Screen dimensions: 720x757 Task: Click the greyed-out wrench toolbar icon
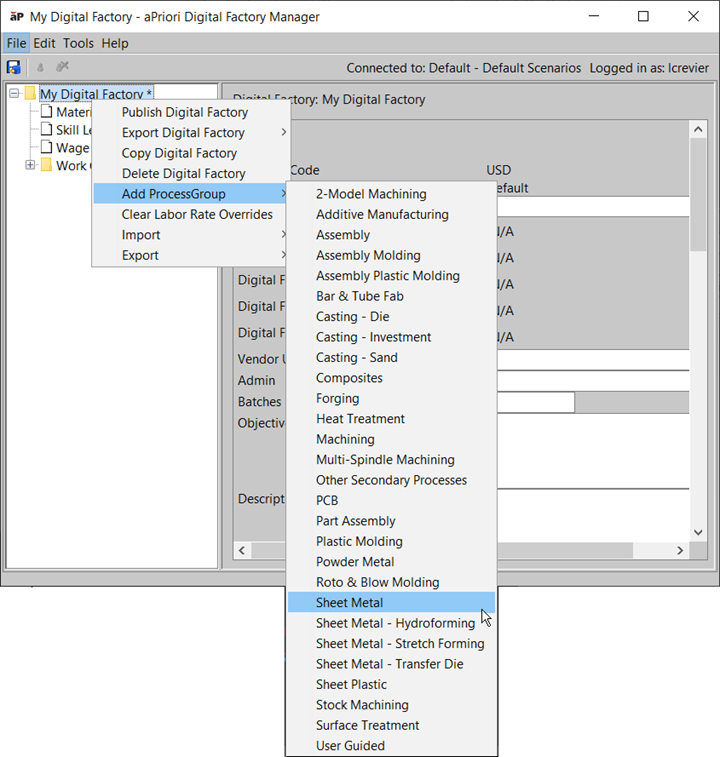(62, 67)
